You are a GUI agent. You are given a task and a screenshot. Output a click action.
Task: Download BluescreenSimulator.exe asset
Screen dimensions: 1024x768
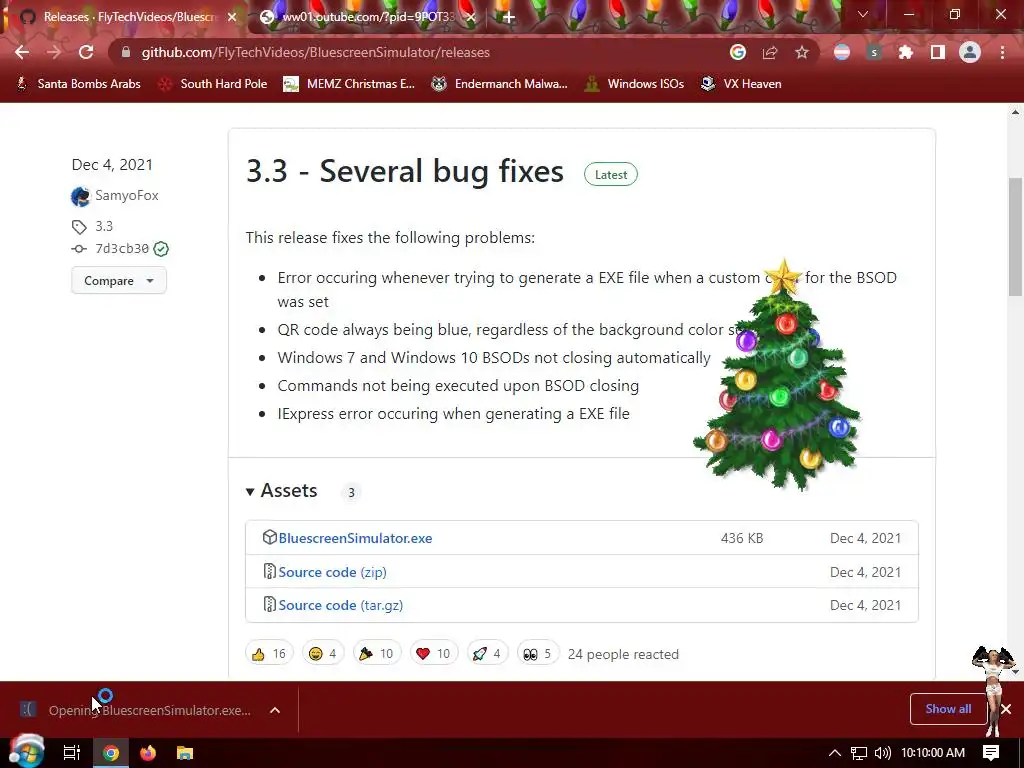click(x=355, y=538)
